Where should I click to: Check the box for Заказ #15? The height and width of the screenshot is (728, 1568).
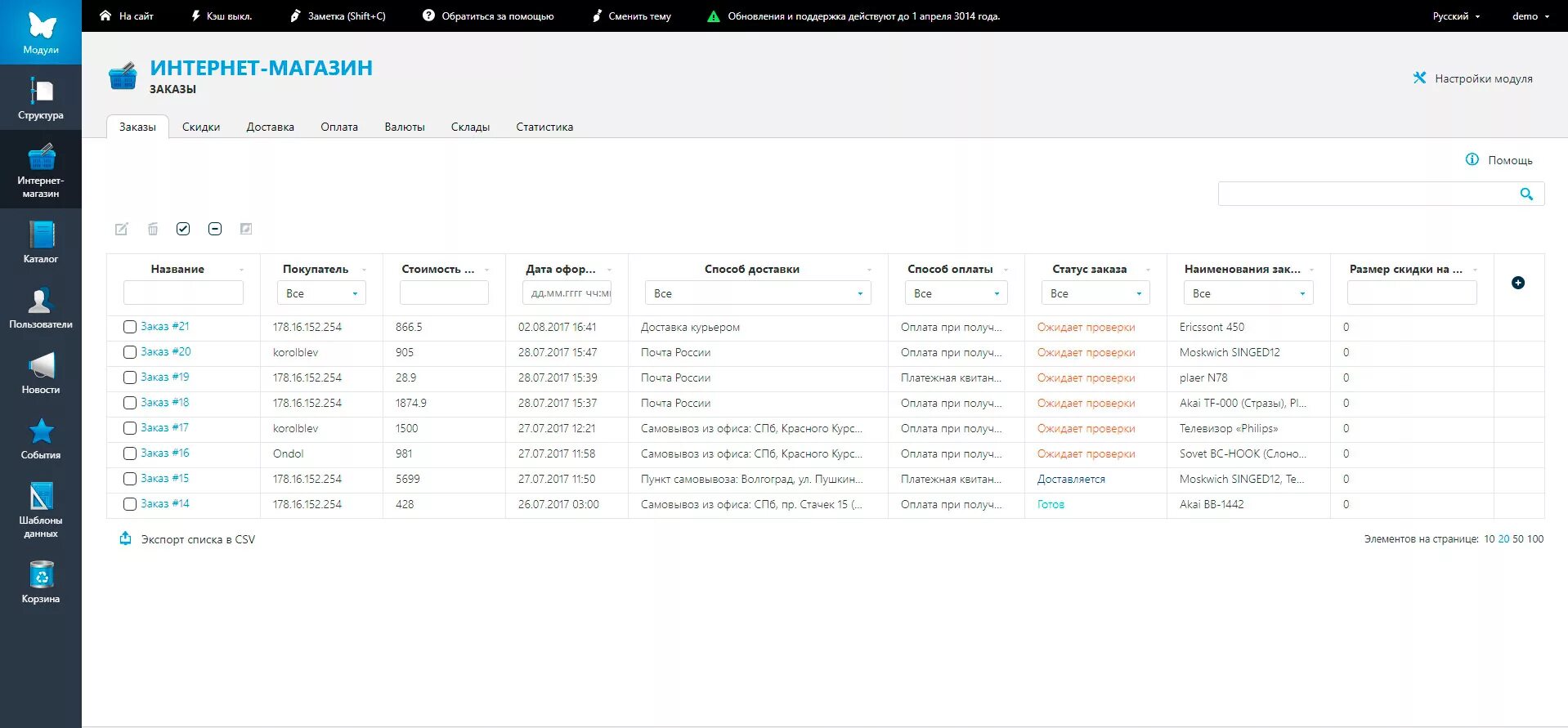[x=130, y=479]
